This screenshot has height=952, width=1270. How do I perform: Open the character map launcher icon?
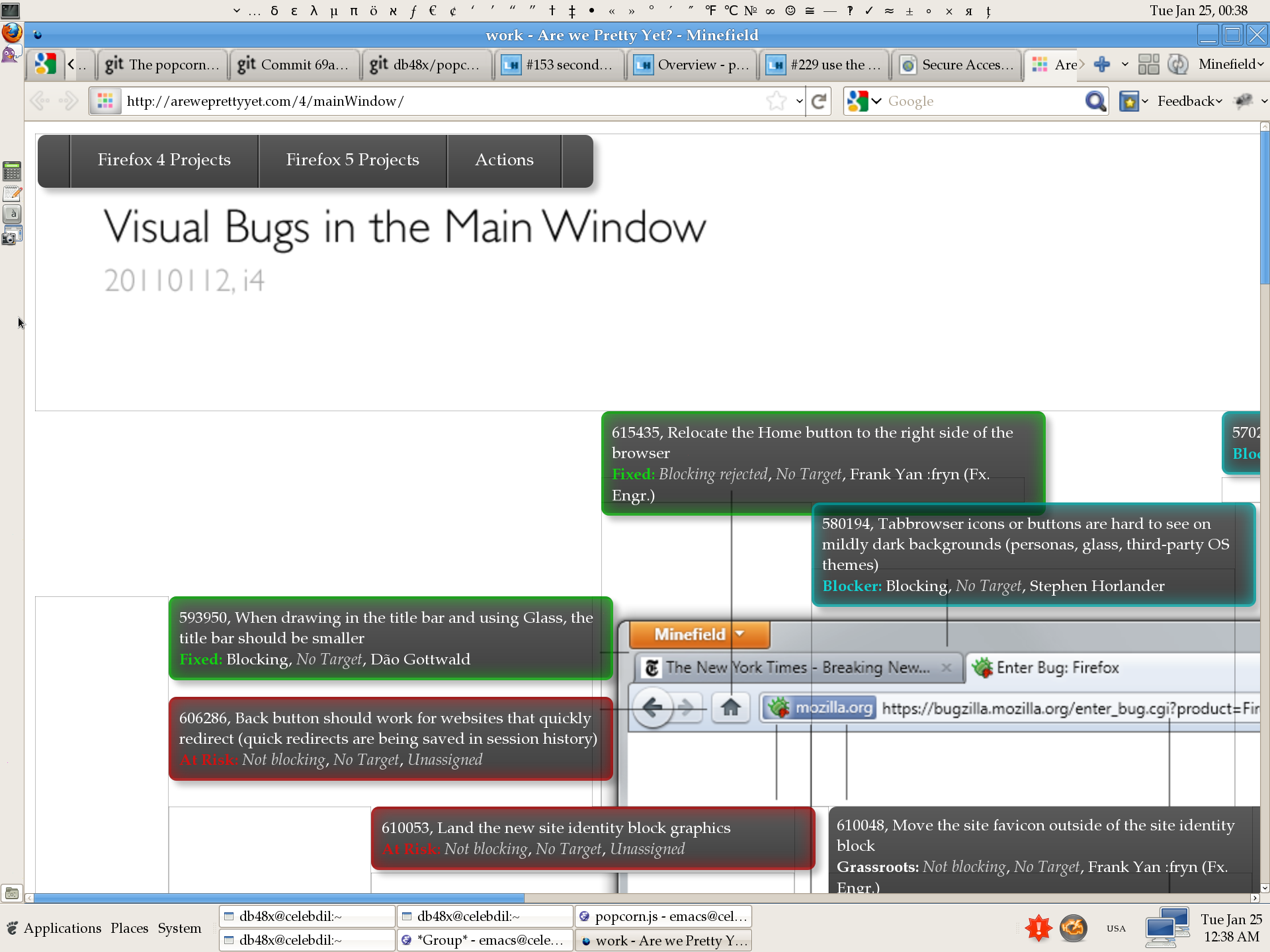12,214
